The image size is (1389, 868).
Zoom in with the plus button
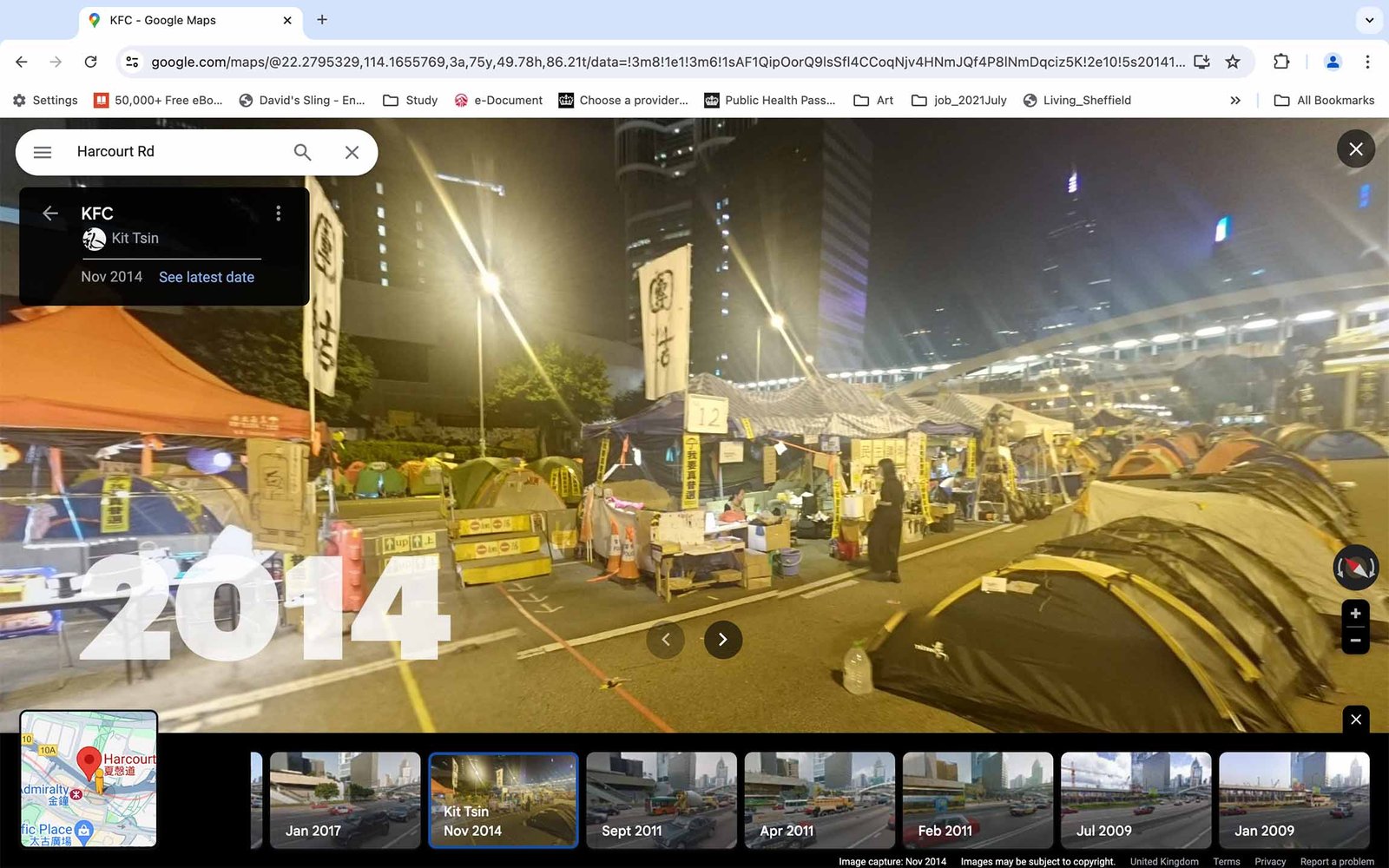pyautogui.click(x=1355, y=614)
